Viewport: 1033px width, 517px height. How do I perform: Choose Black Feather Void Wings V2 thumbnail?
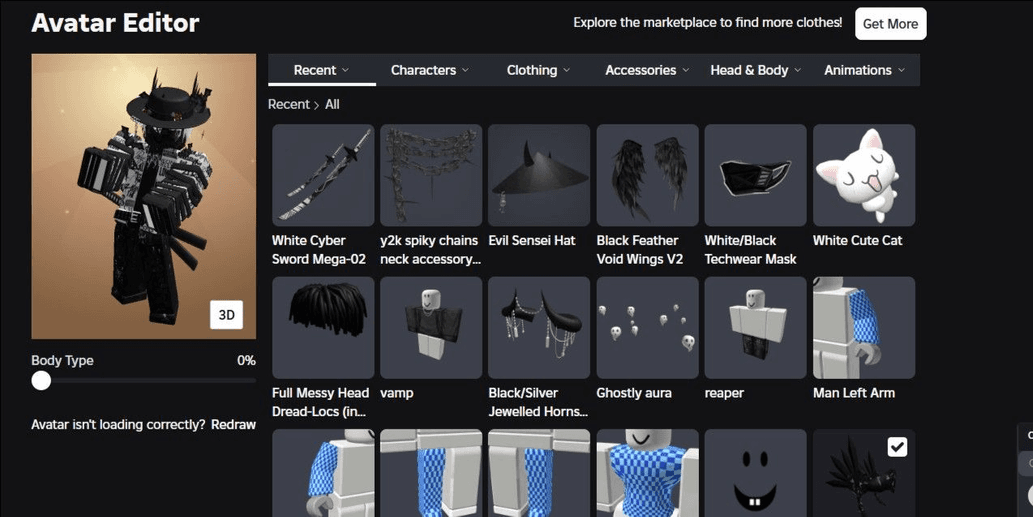pos(648,175)
